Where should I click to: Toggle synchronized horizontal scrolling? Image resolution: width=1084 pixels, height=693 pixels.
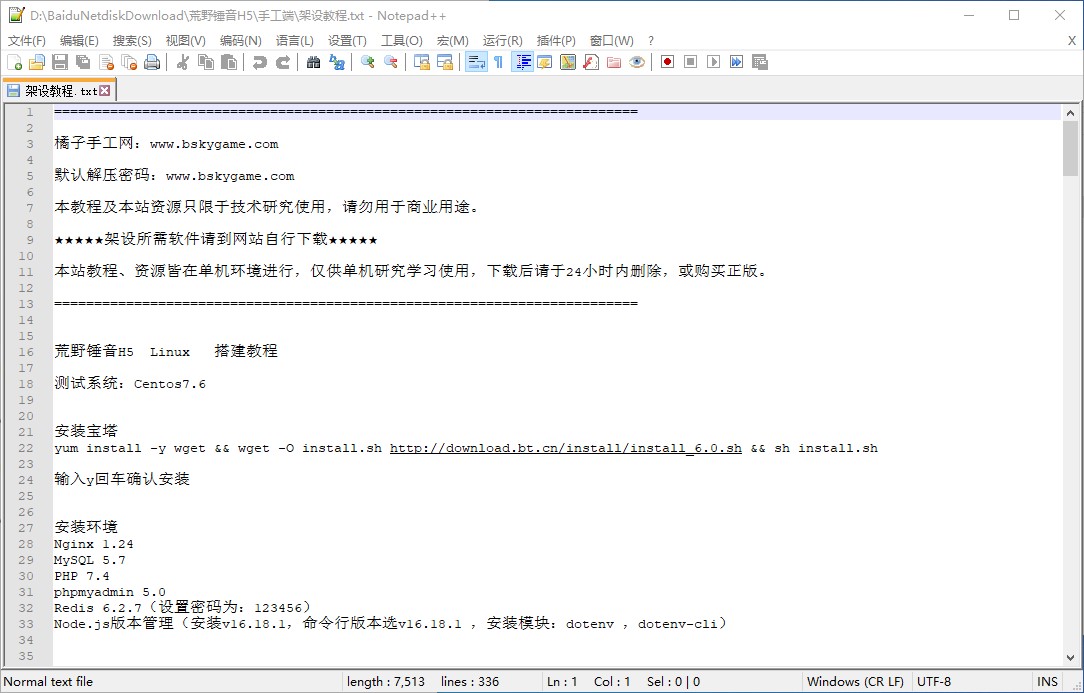[445, 62]
